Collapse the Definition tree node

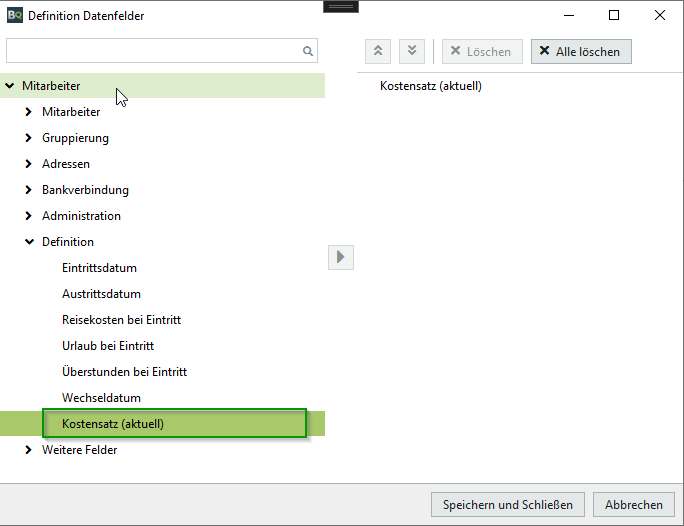[29, 242]
